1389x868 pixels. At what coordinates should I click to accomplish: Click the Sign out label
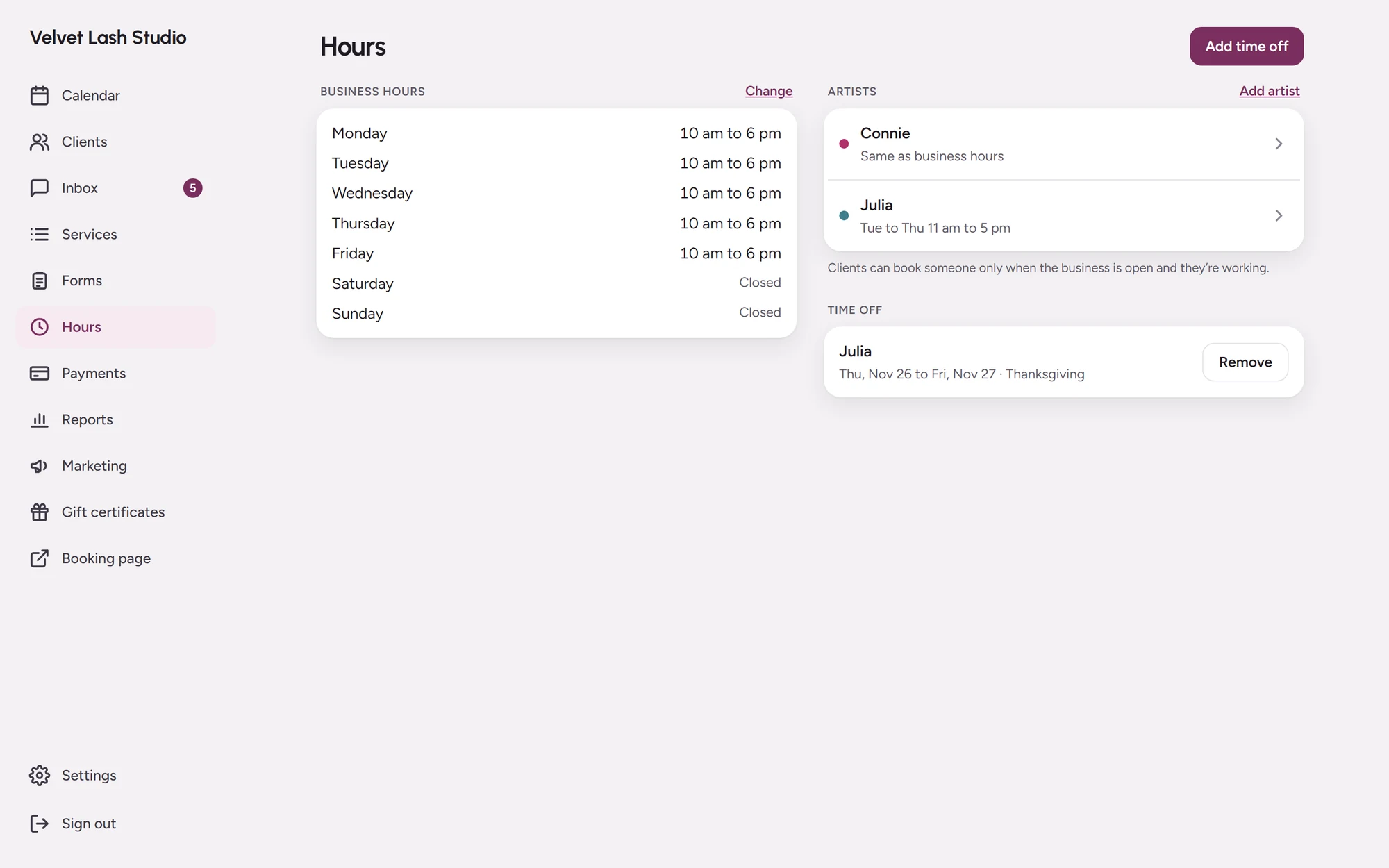[89, 824]
